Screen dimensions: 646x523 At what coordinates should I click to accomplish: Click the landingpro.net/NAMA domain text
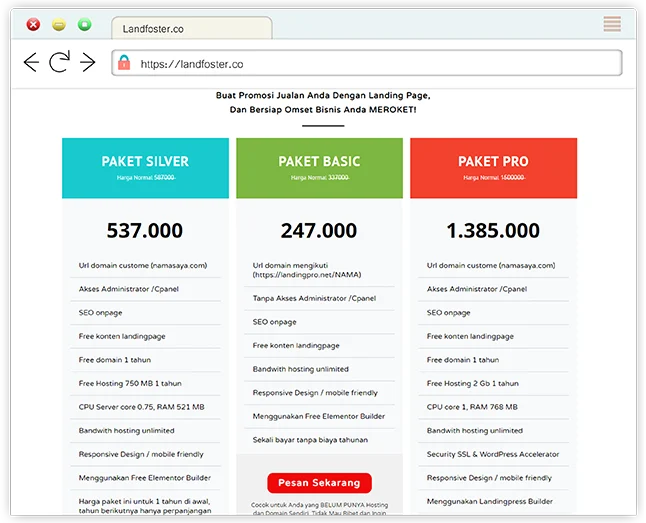[300, 274]
